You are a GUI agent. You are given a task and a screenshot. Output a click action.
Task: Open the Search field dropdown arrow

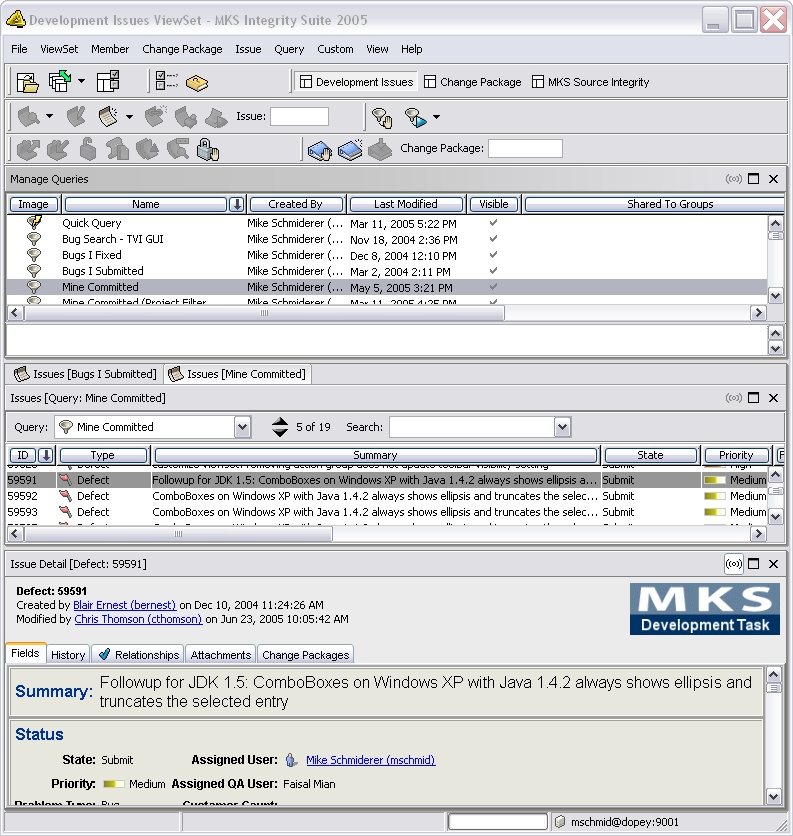point(562,427)
